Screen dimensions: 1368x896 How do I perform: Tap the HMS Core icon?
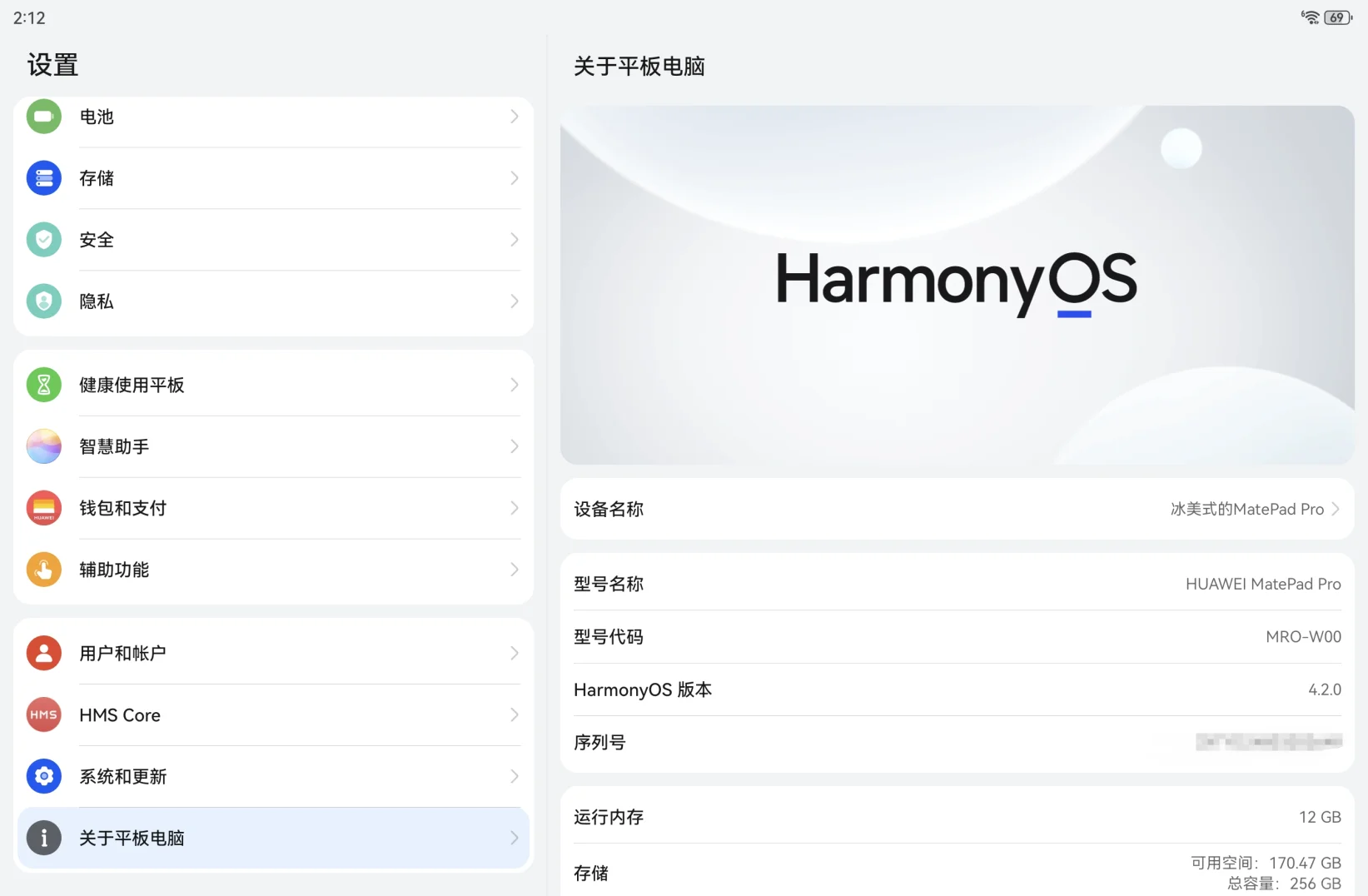click(x=44, y=714)
